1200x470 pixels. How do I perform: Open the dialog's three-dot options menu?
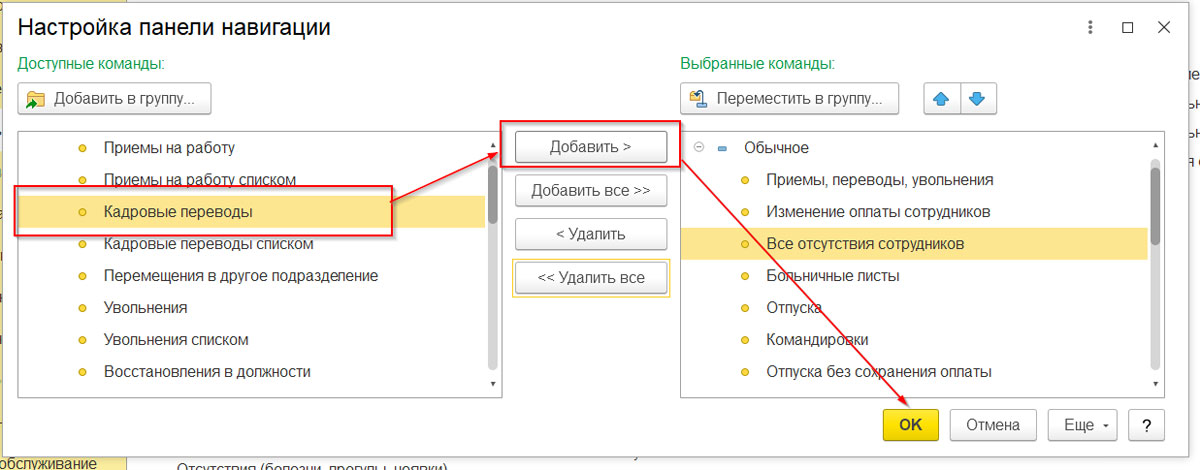pyautogui.click(x=1091, y=28)
